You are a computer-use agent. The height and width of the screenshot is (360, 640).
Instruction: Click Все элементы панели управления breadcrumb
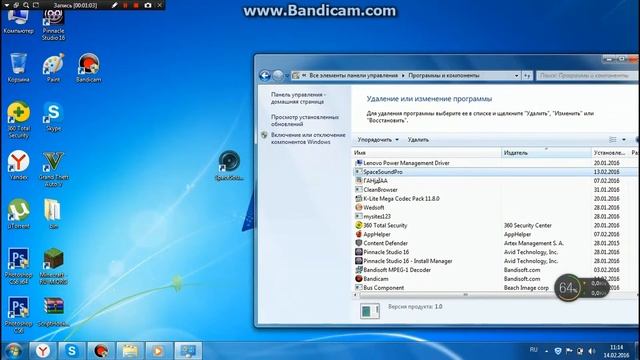point(353,76)
